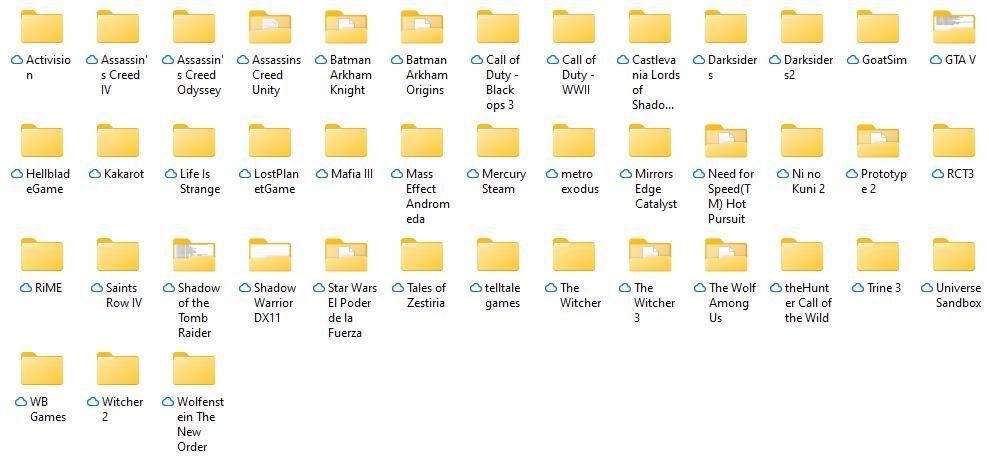Select the Batman Arkham Origins folder icon

point(422,27)
